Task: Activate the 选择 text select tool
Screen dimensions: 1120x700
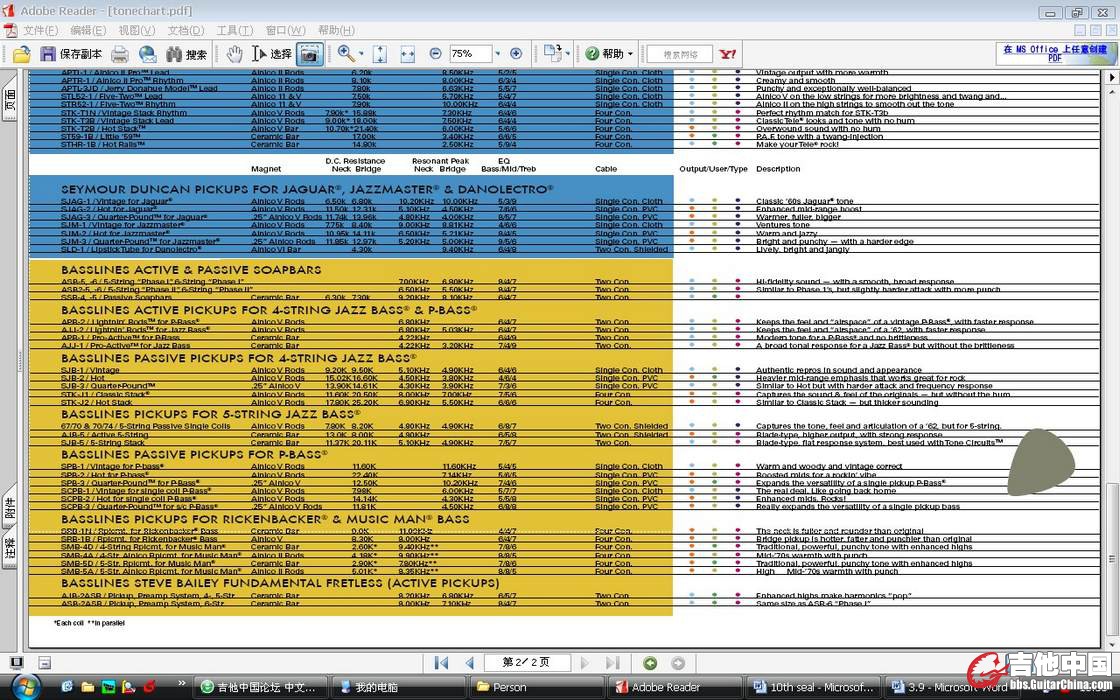Action: (x=272, y=54)
